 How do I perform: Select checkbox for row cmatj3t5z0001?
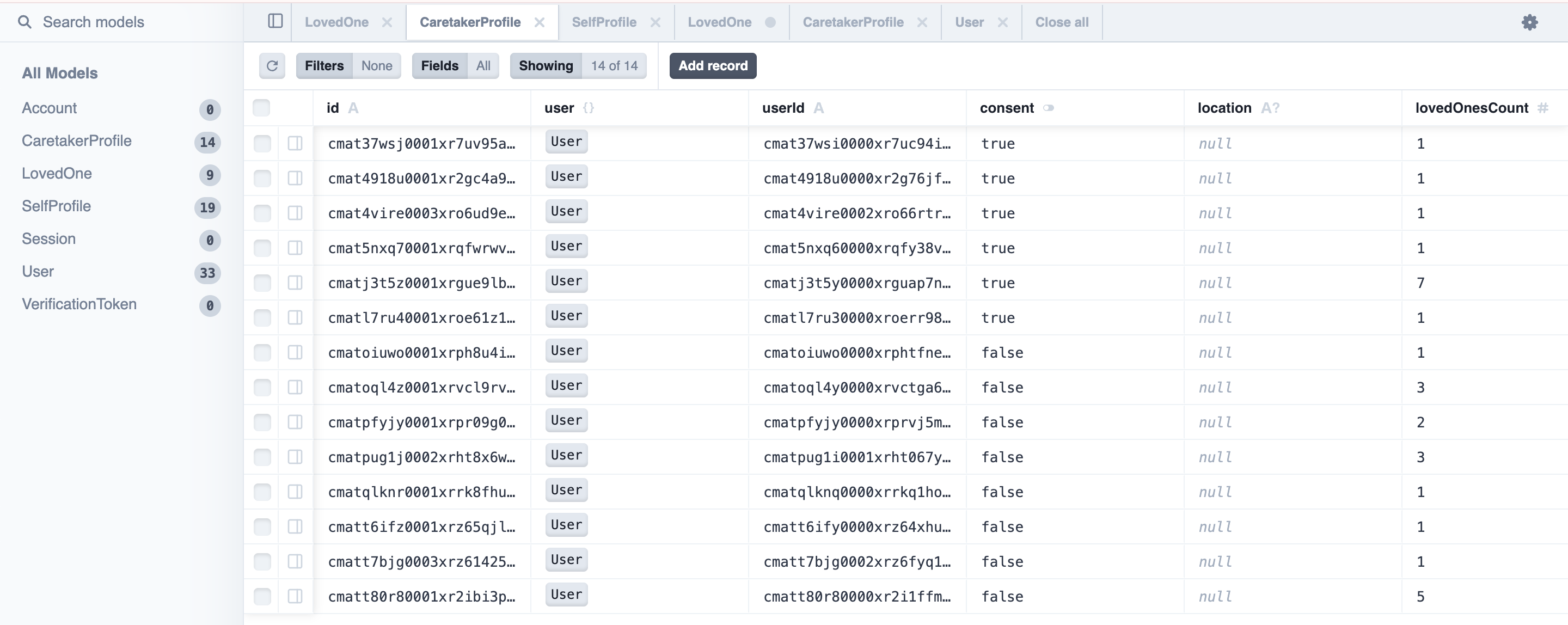click(x=262, y=283)
